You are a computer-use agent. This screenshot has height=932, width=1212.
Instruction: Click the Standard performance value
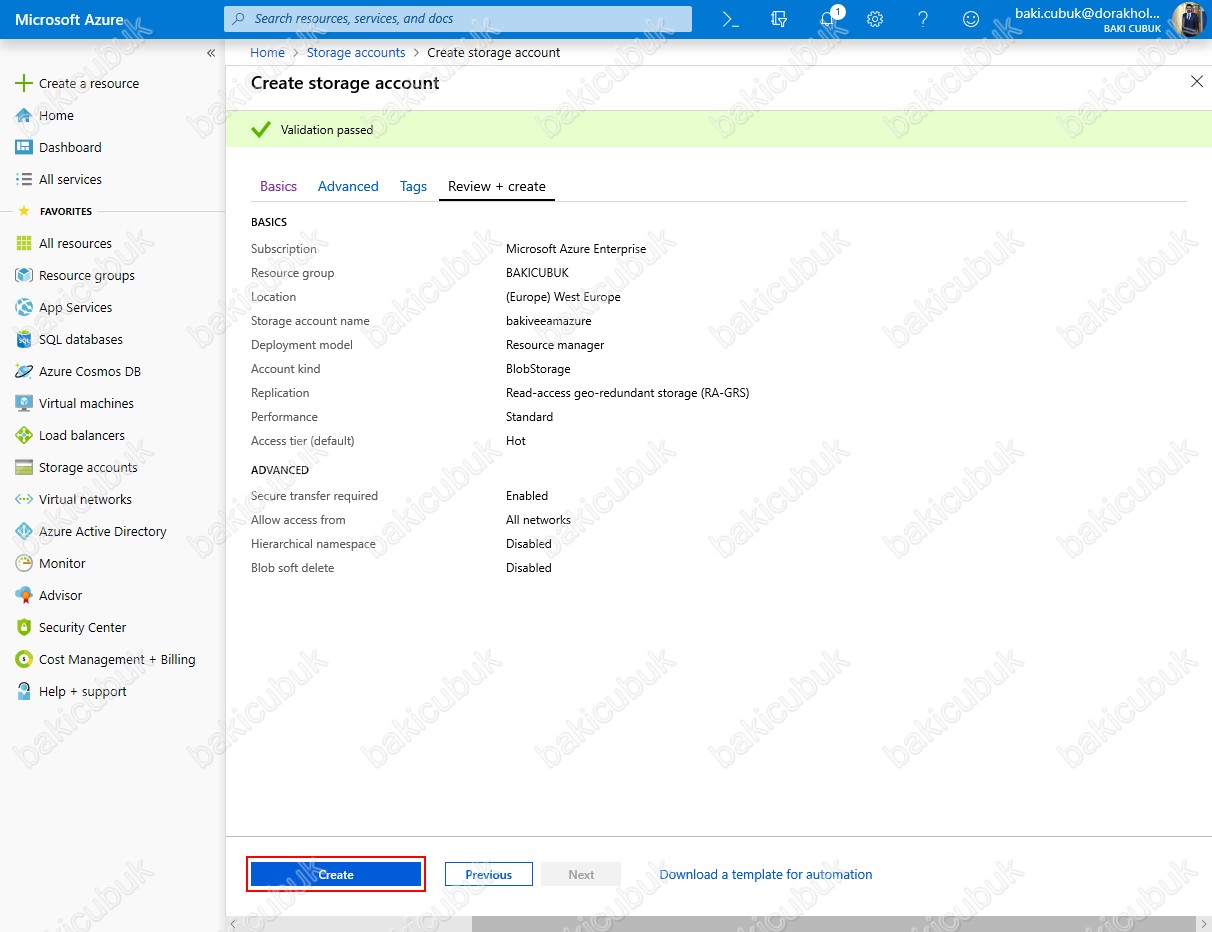[529, 417]
